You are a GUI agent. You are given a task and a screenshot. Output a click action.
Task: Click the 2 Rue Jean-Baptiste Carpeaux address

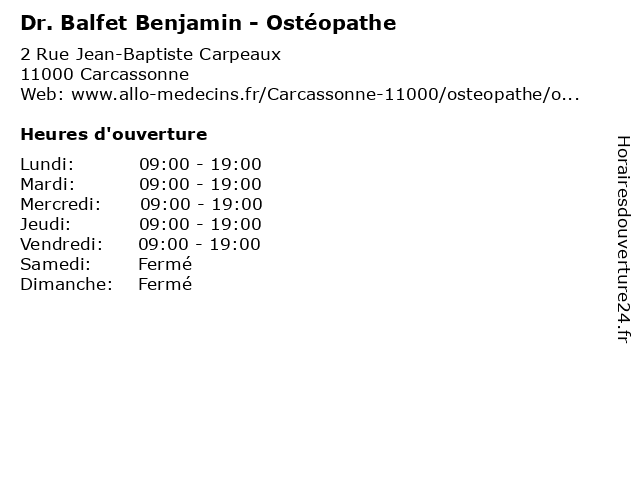(151, 54)
